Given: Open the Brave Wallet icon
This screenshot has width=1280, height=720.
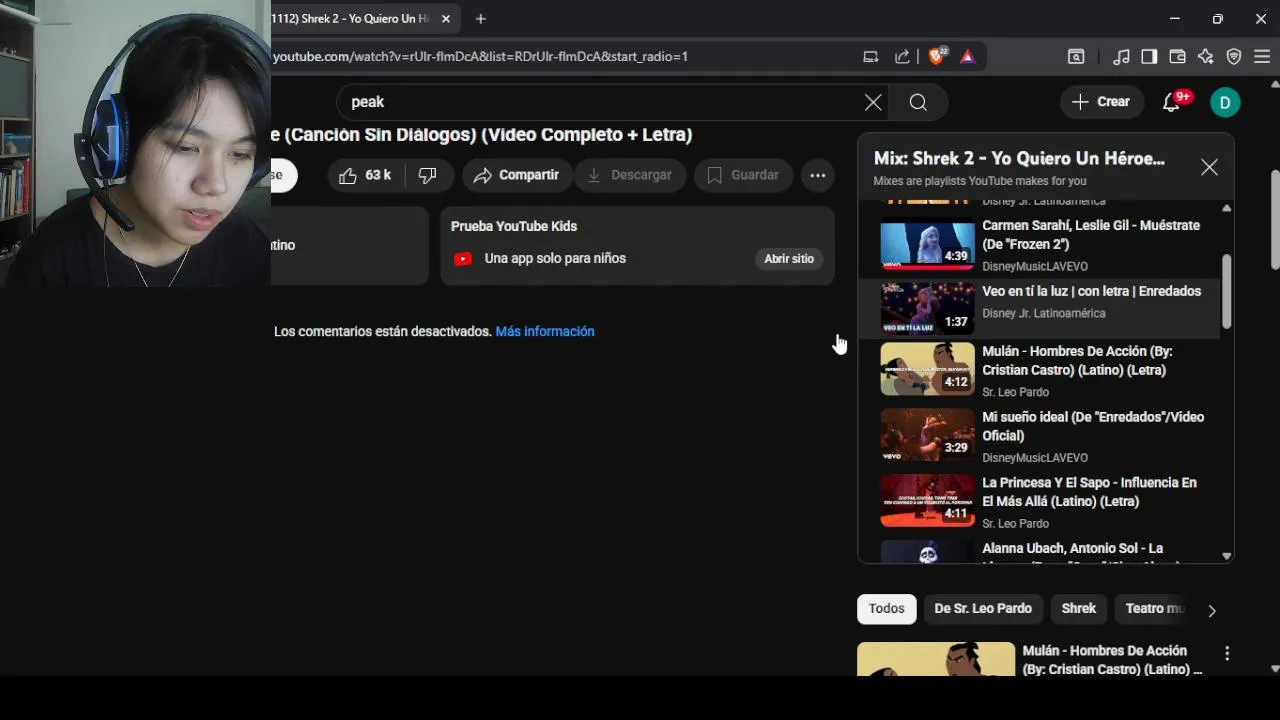Looking at the screenshot, I should 1177,57.
